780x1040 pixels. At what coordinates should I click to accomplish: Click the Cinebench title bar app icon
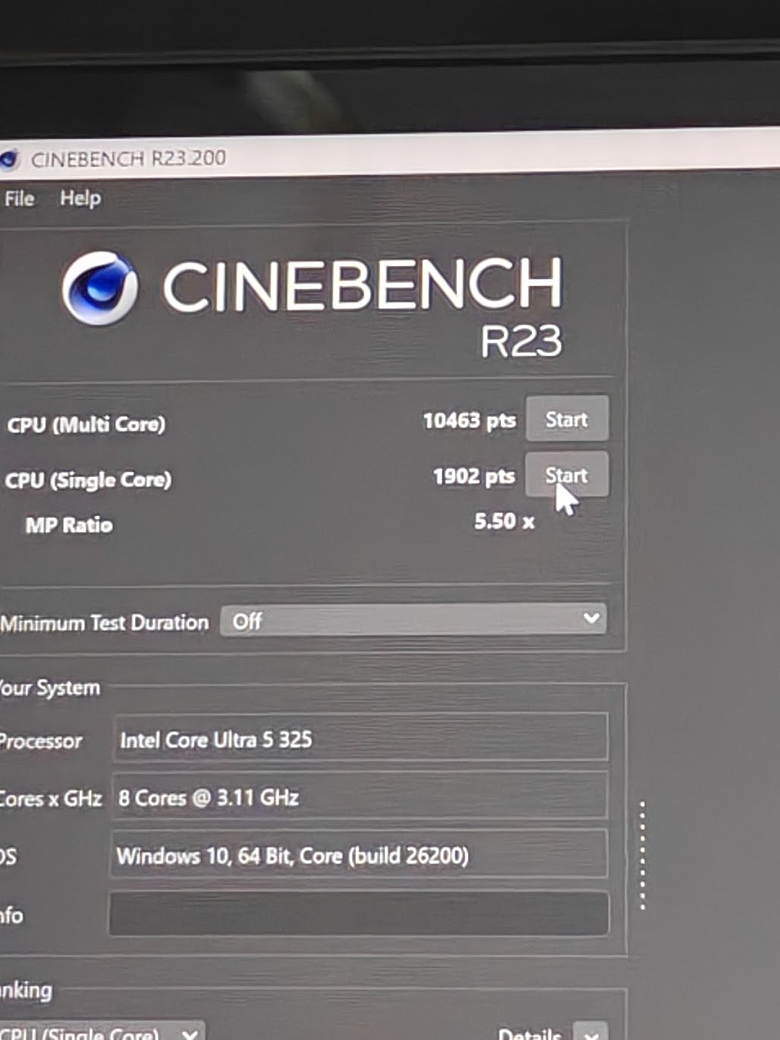click(8, 160)
